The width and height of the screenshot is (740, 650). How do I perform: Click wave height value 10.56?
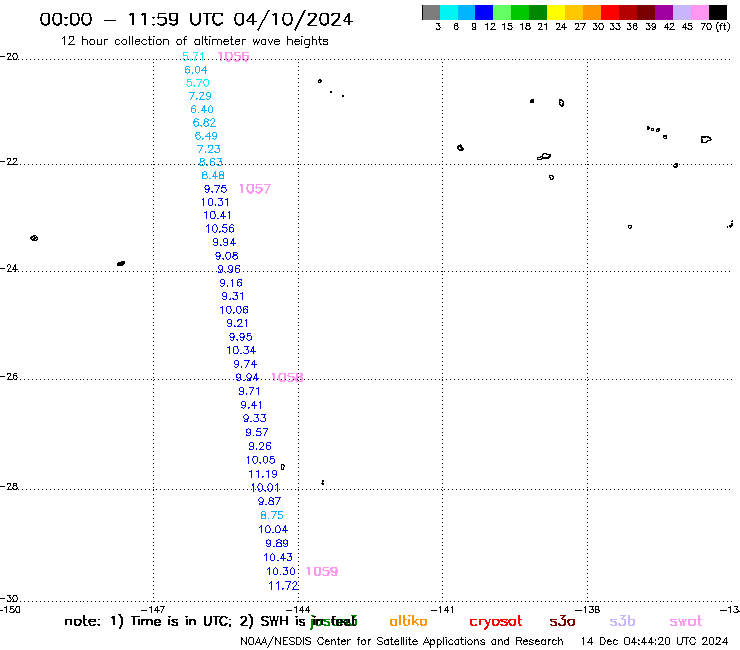tap(220, 229)
